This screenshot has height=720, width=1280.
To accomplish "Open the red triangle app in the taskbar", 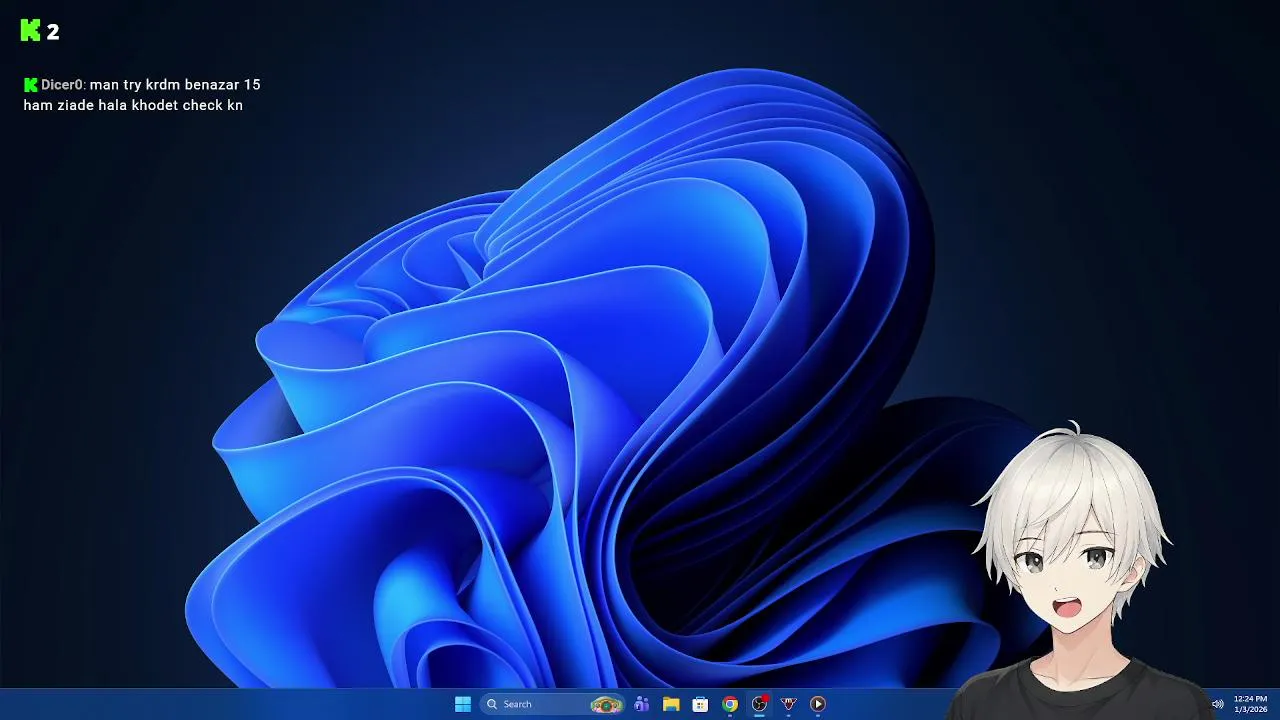I will (x=789, y=704).
